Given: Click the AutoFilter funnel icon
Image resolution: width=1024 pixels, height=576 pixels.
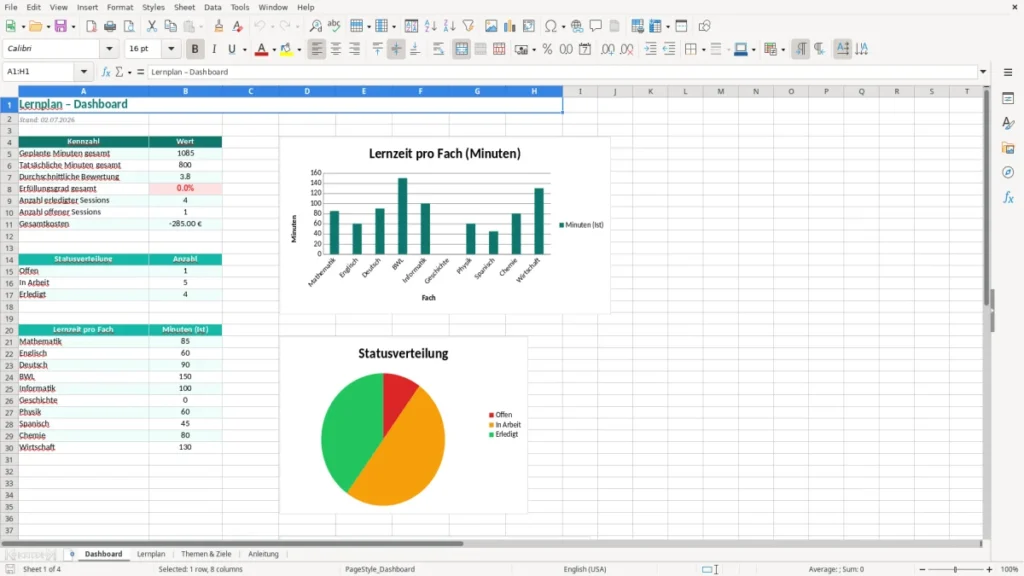Looking at the screenshot, I should pyautogui.click(x=468, y=26).
